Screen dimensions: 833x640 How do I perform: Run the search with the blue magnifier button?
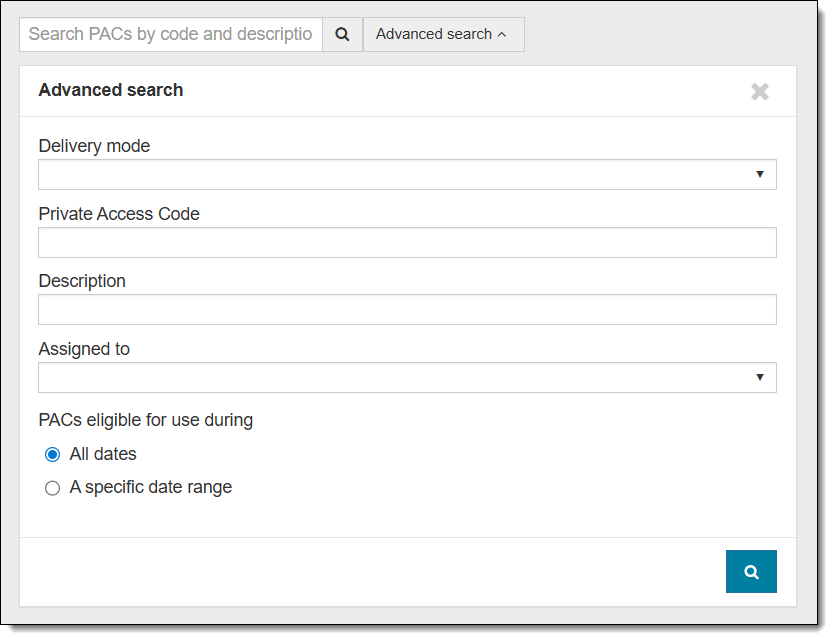tap(751, 572)
